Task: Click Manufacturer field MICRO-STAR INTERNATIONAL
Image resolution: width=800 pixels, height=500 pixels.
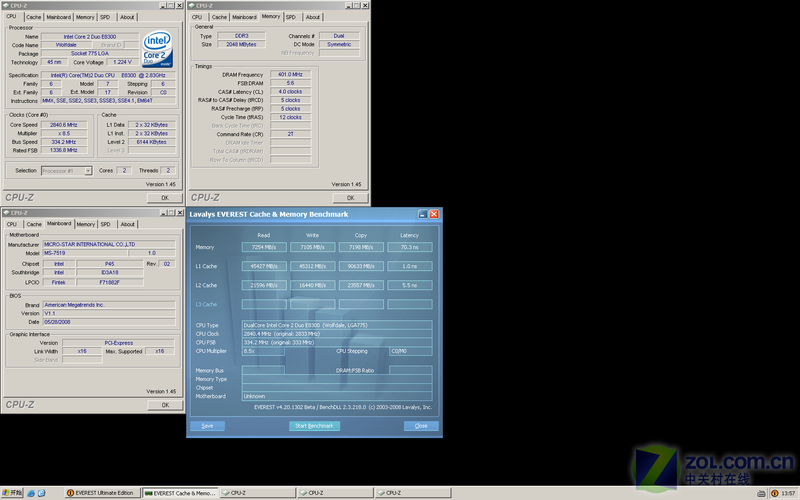Action: click(x=109, y=244)
